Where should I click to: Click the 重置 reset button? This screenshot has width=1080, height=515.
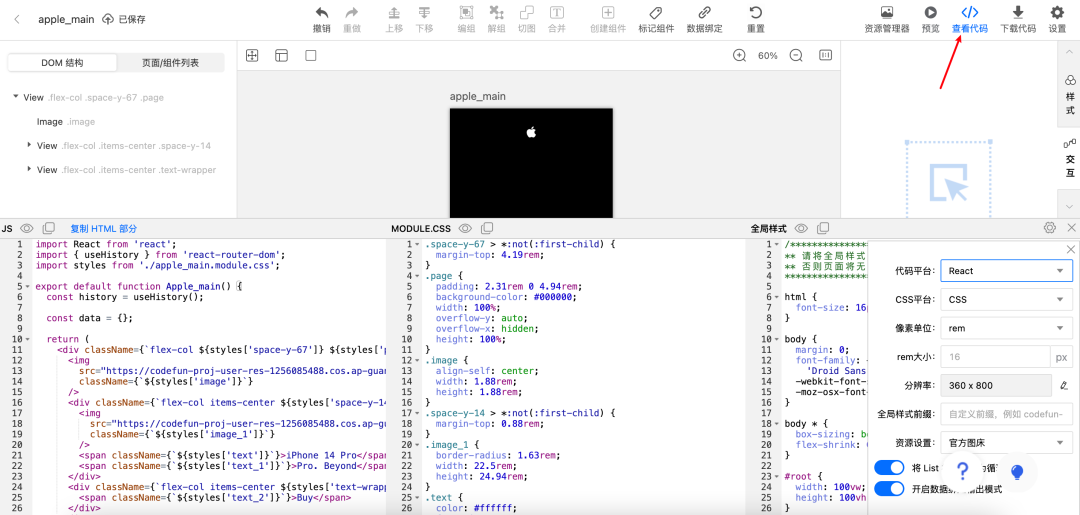click(x=756, y=20)
